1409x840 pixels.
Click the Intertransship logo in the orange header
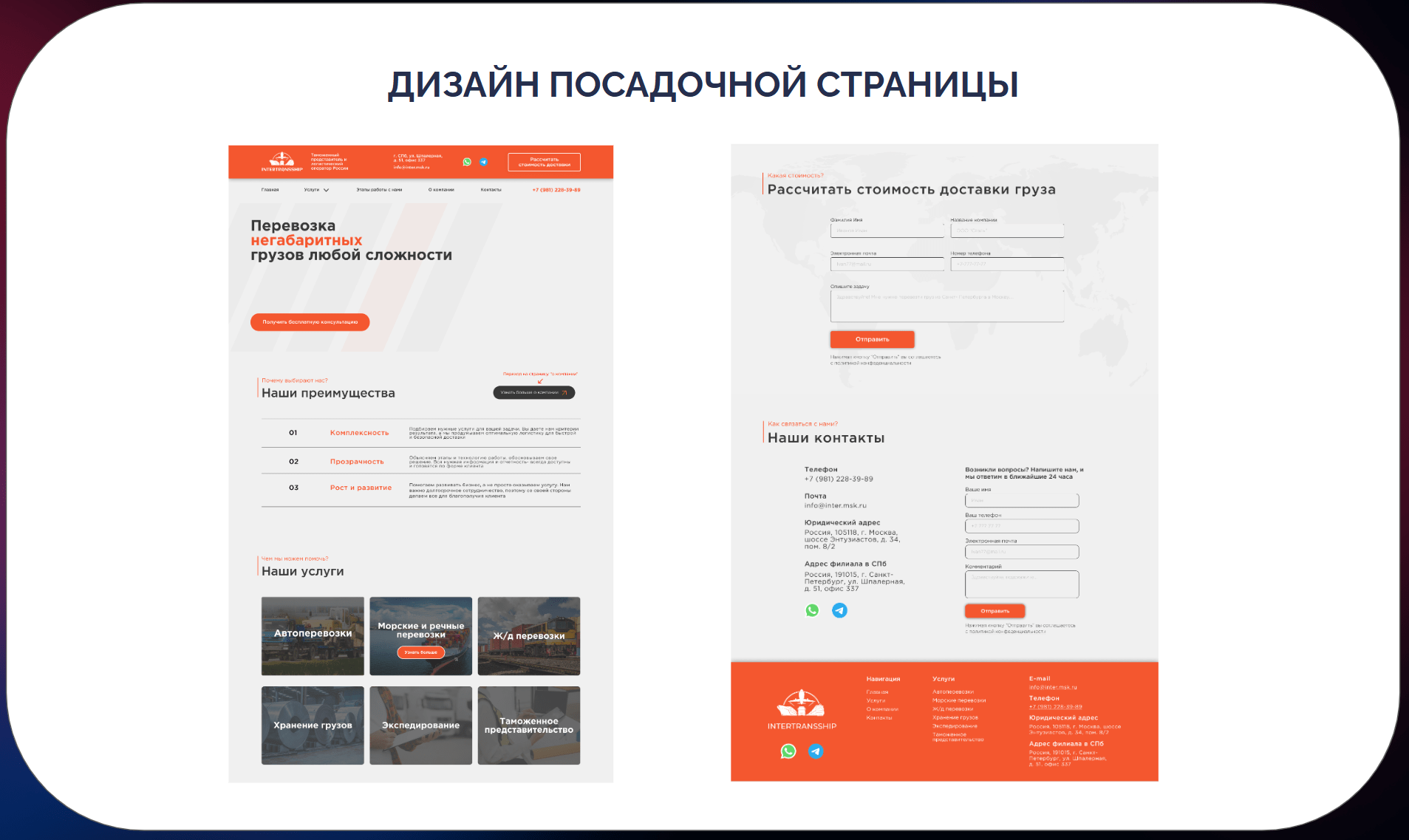point(282,161)
